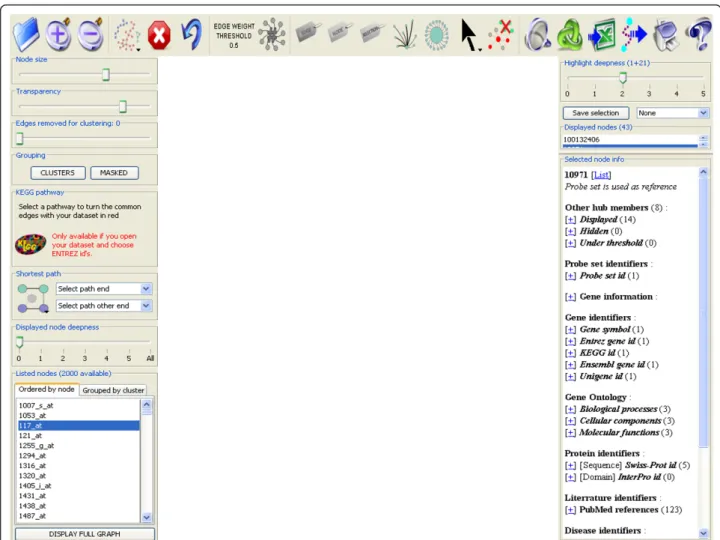Toggle the node label tag icon

pyautogui.click(x=339, y=32)
